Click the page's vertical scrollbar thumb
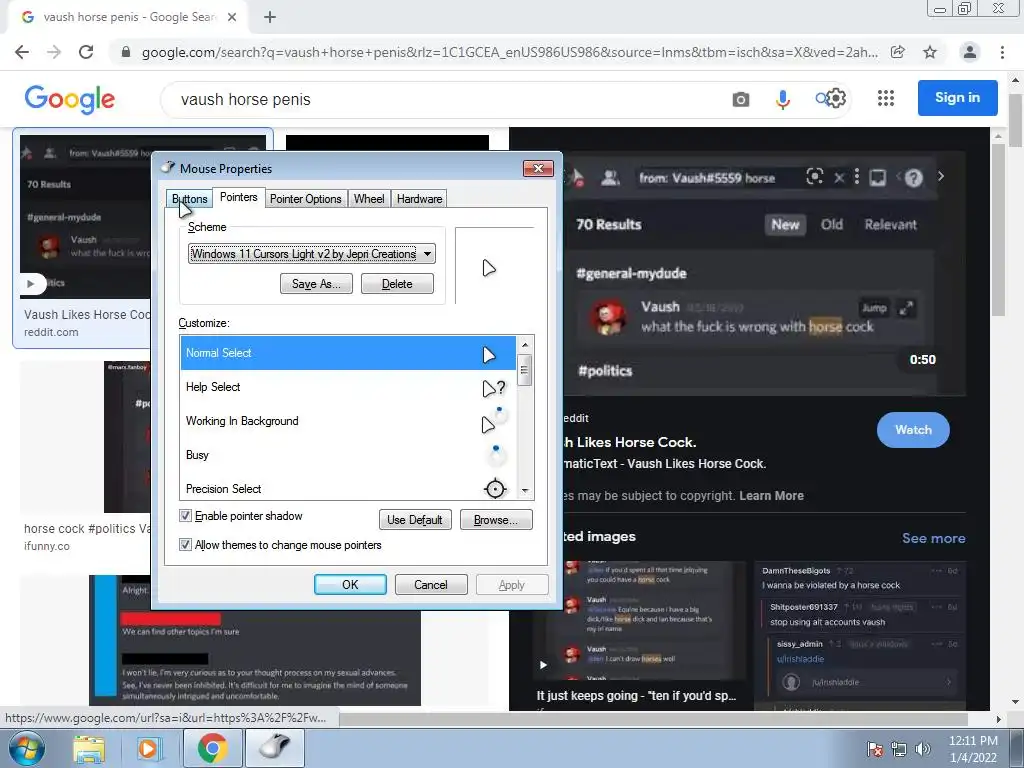Viewport: 1024px width, 768px height. pos(1016,121)
